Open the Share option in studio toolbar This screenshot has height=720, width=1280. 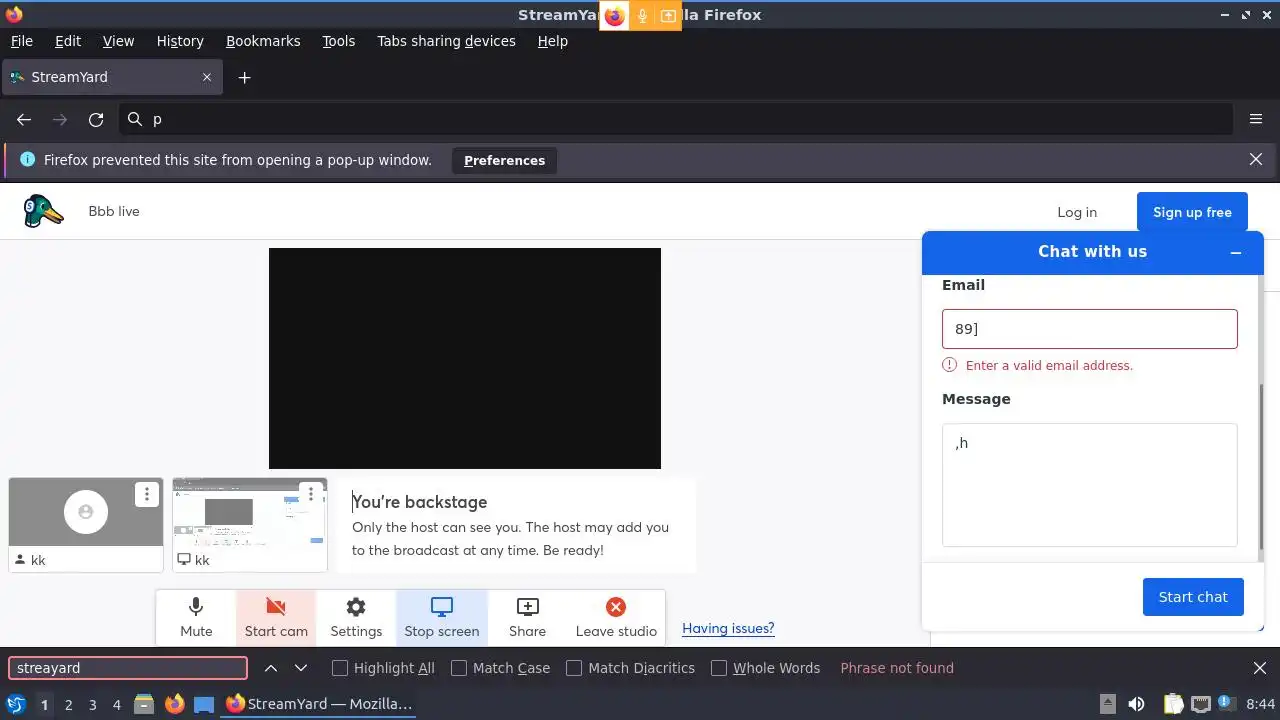click(x=527, y=617)
